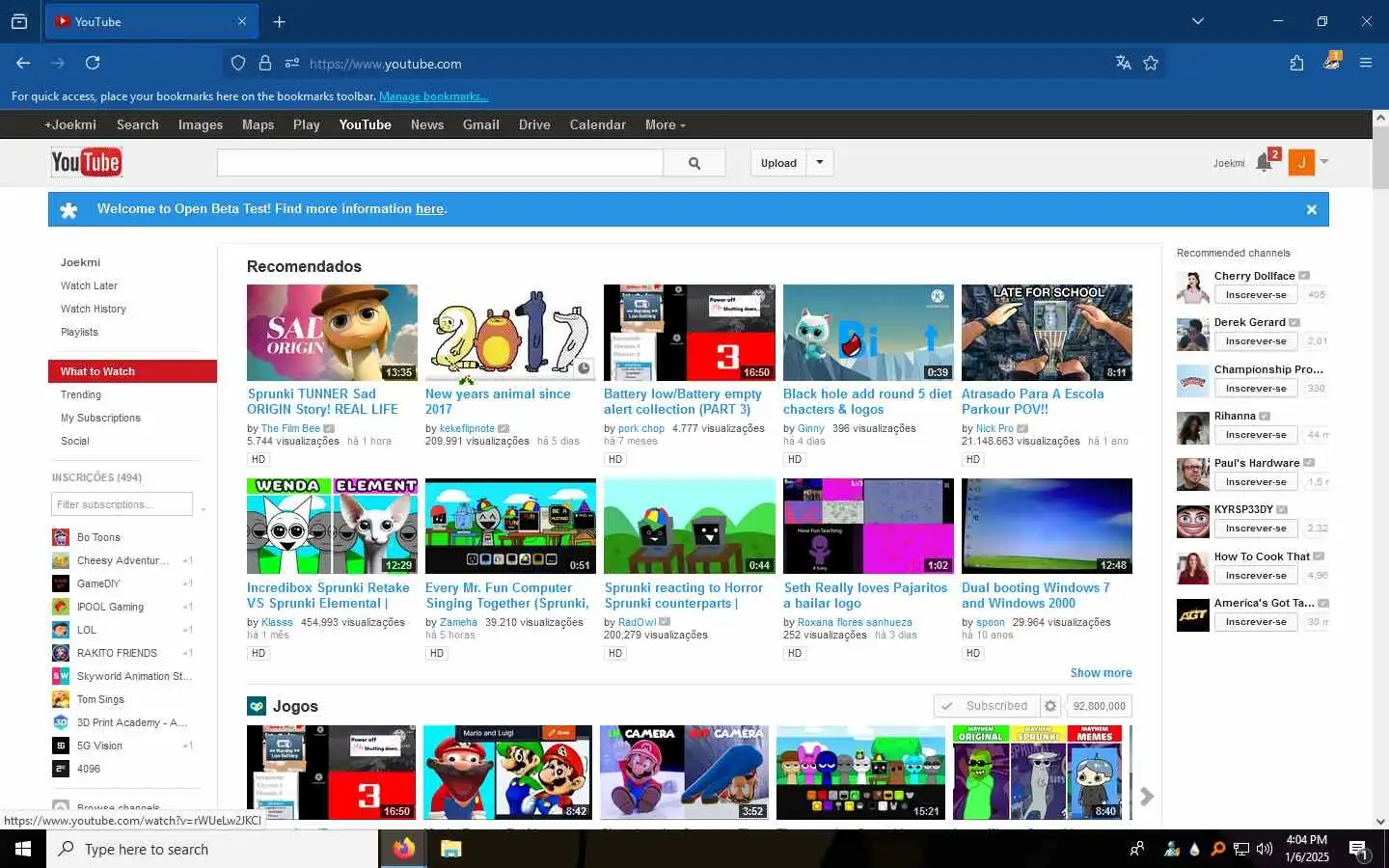Open Manage bookmarks link
This screenshot has width=1389, height=868.
point(433,96)
